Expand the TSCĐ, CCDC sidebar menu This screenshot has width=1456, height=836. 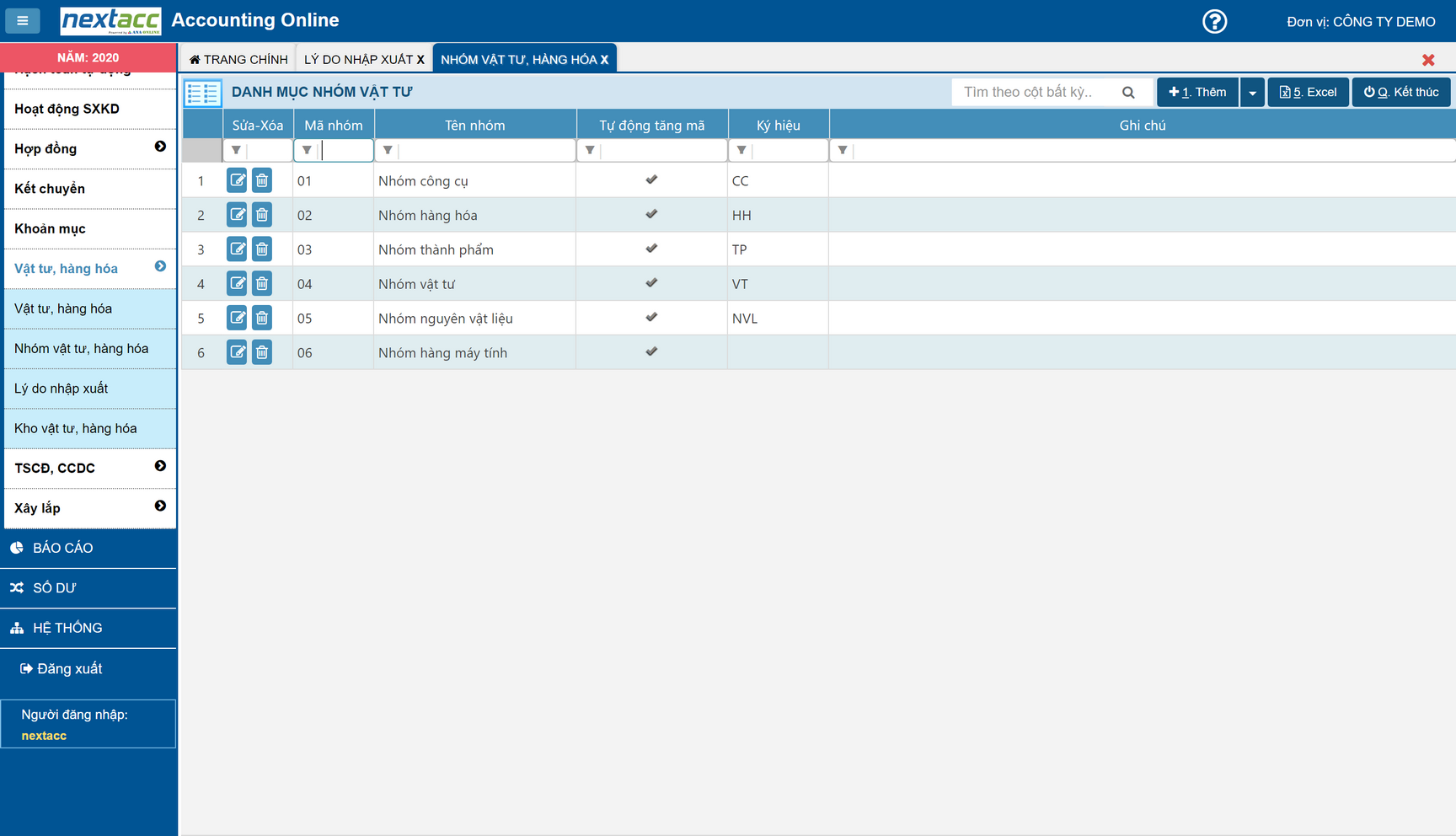click(160, 467)
